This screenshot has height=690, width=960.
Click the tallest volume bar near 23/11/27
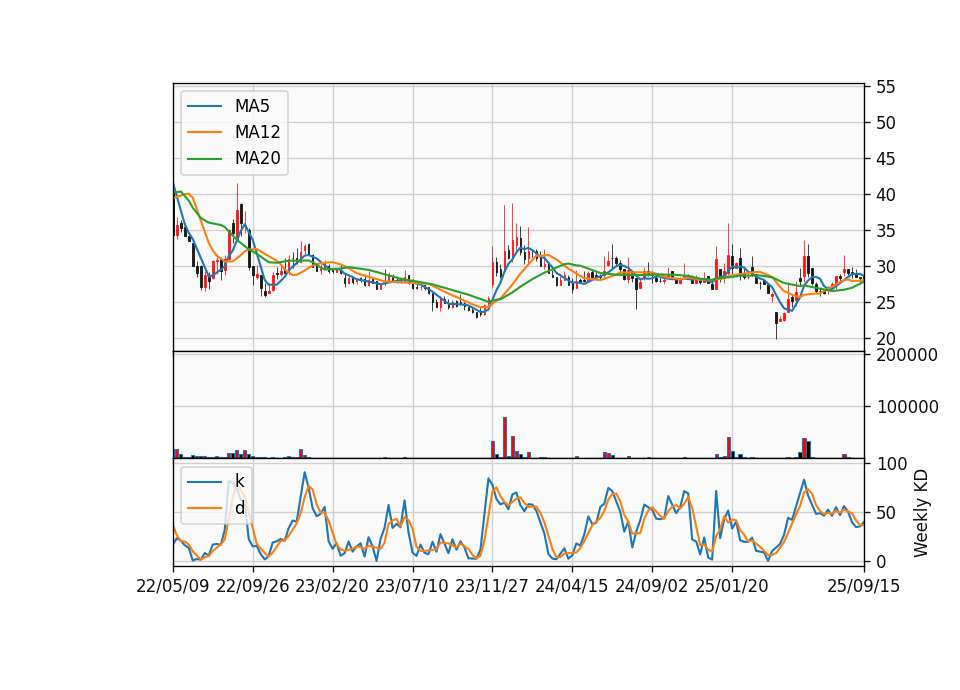(x=505, y=438)
